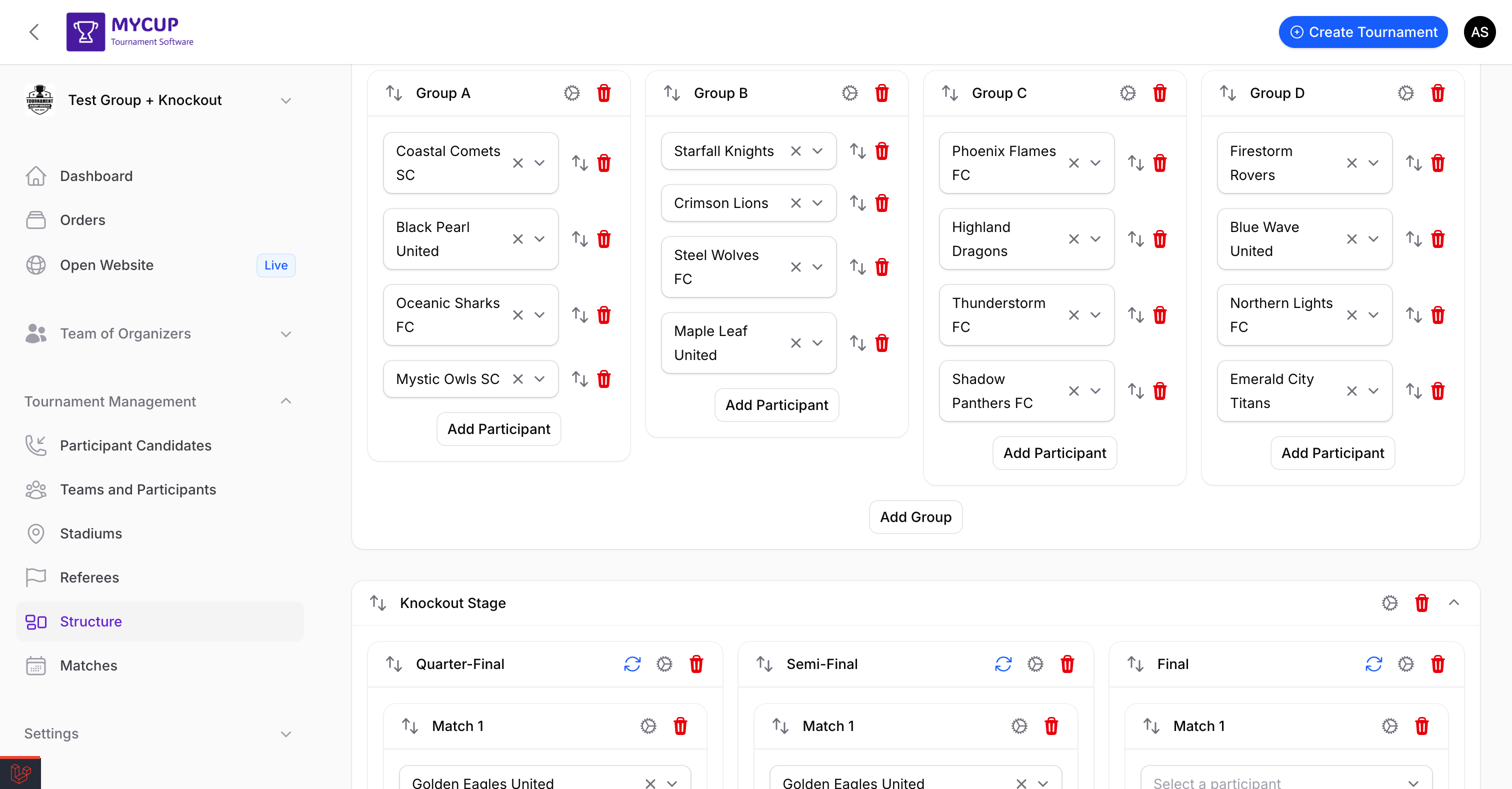This screenshot has width=1512, height=789.
Task: Click the AS profile avatar
Action: click(1479, 32)
